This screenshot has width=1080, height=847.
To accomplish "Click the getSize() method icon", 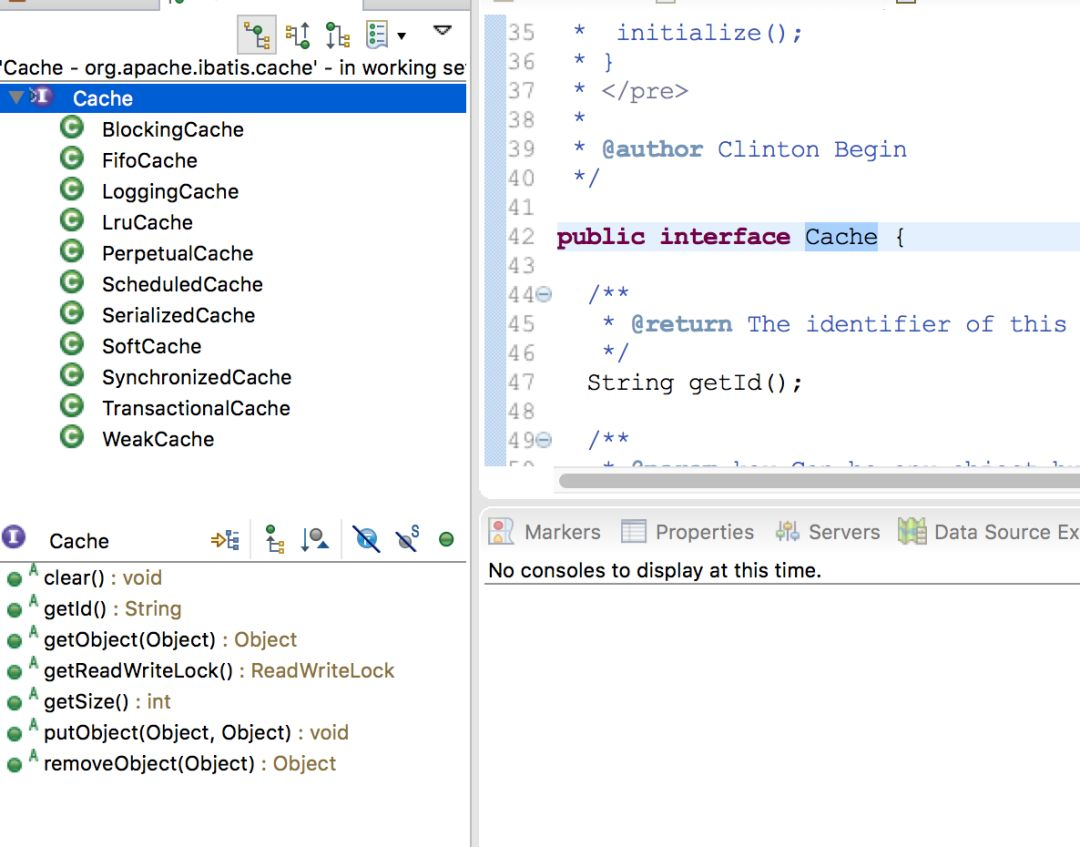I will coord(14,703).
